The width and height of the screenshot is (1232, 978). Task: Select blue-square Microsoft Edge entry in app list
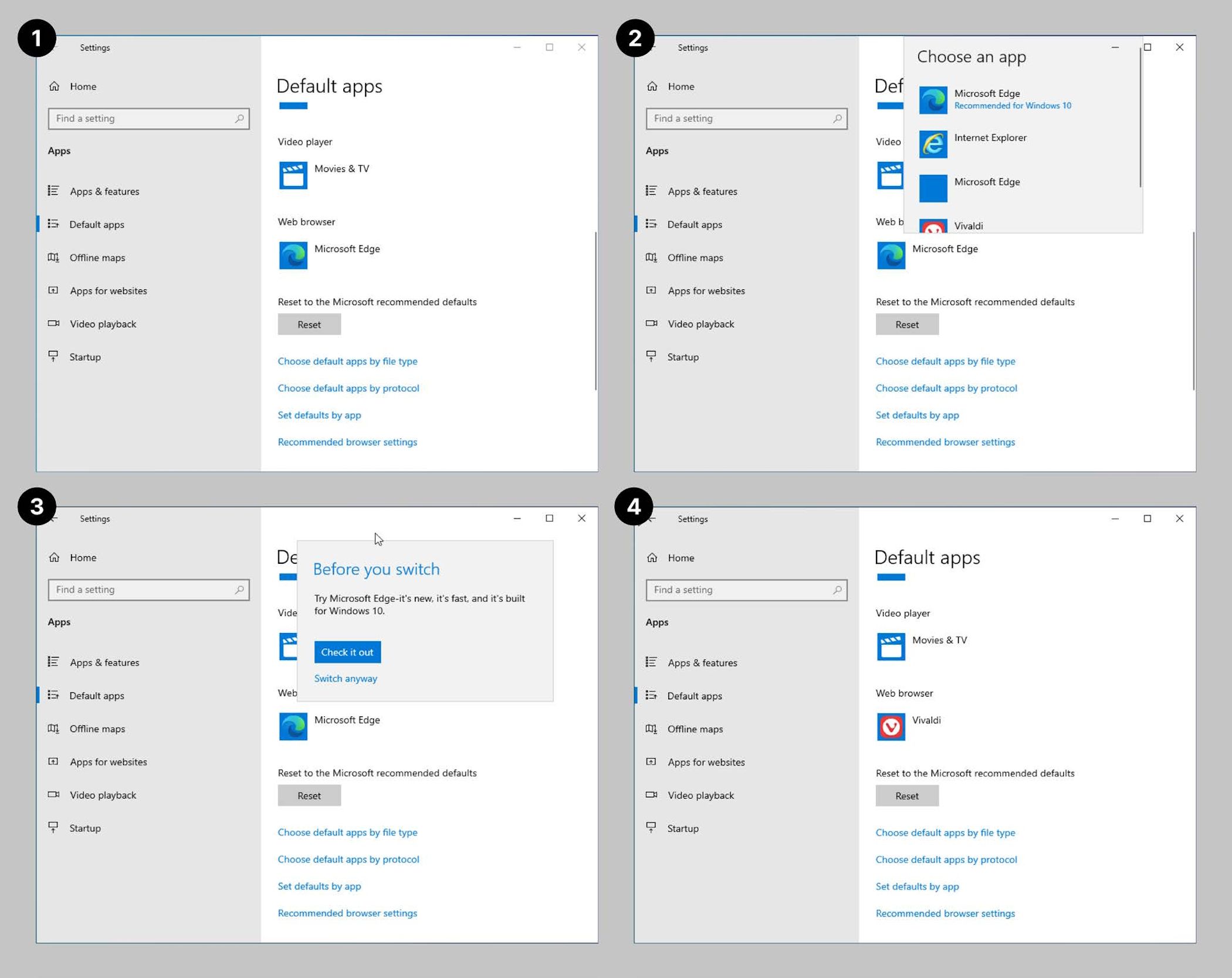tap(1022, 188)
